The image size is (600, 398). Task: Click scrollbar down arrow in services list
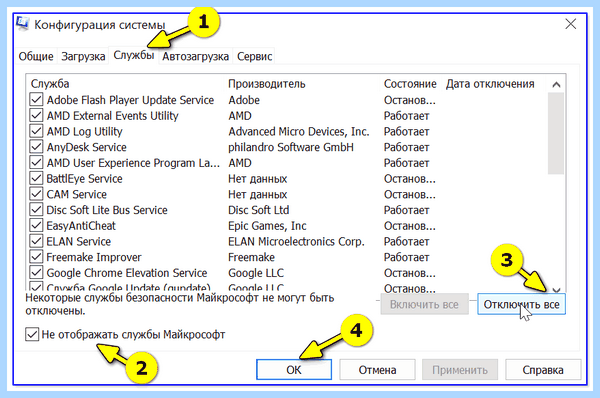click(556, 290)
